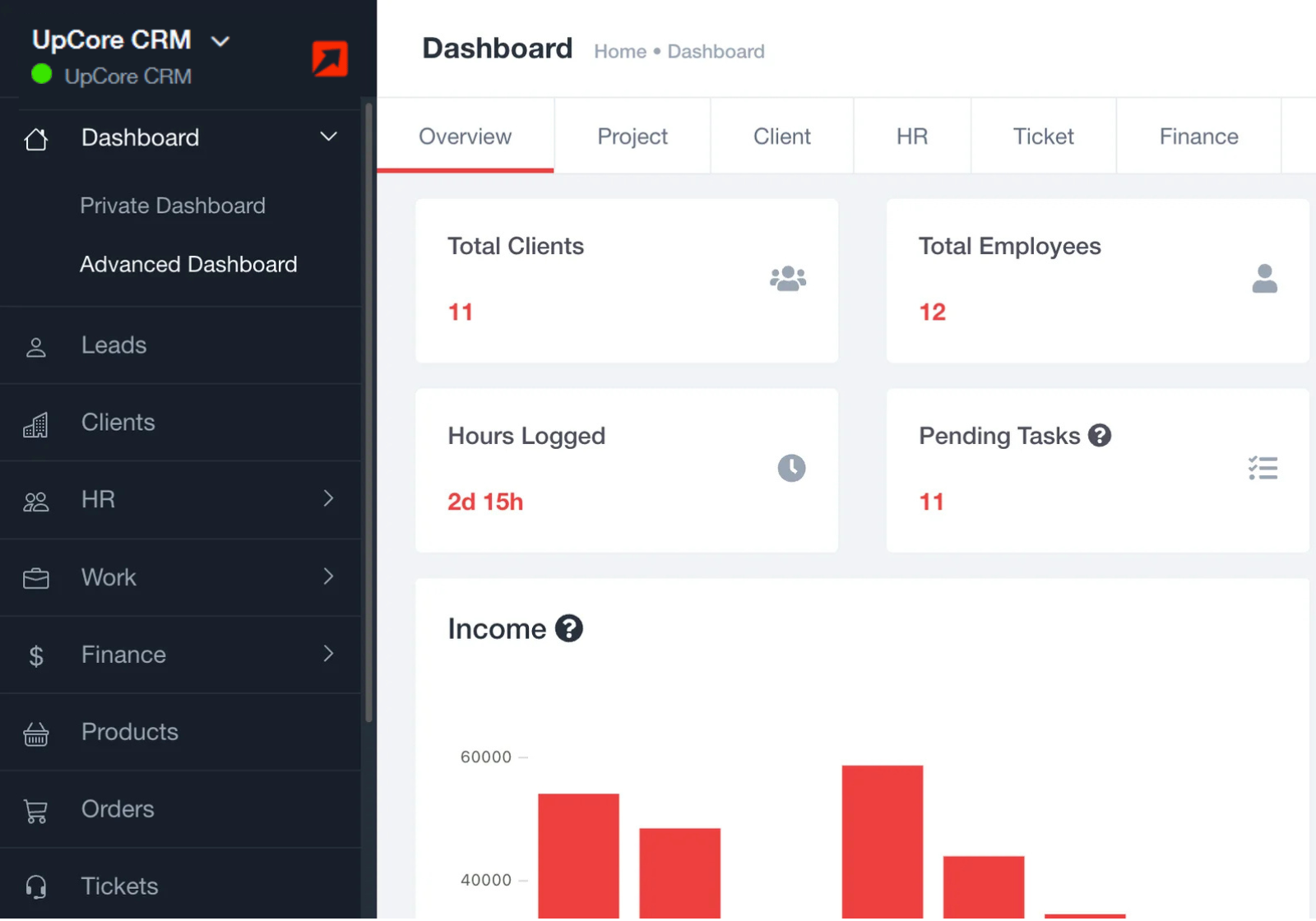Click the group icon in Total Clients
The height and width of the screenshot is (921, 1316).
pos(787,279)
